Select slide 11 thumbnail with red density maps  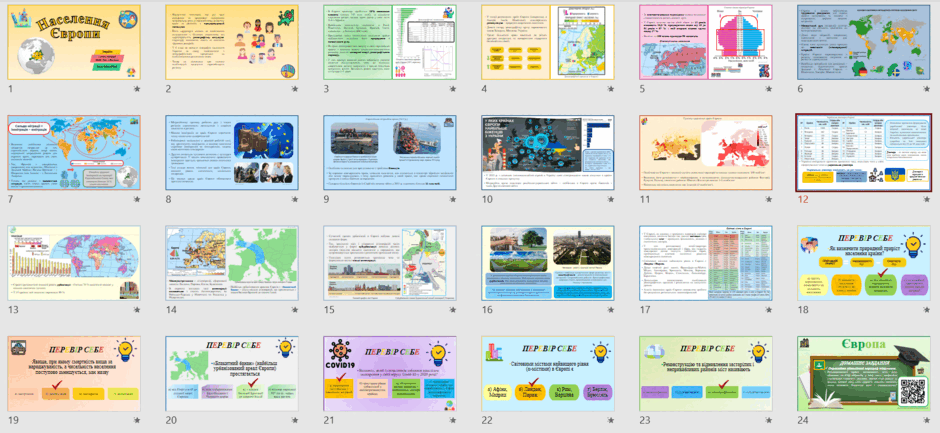point(706,153)
